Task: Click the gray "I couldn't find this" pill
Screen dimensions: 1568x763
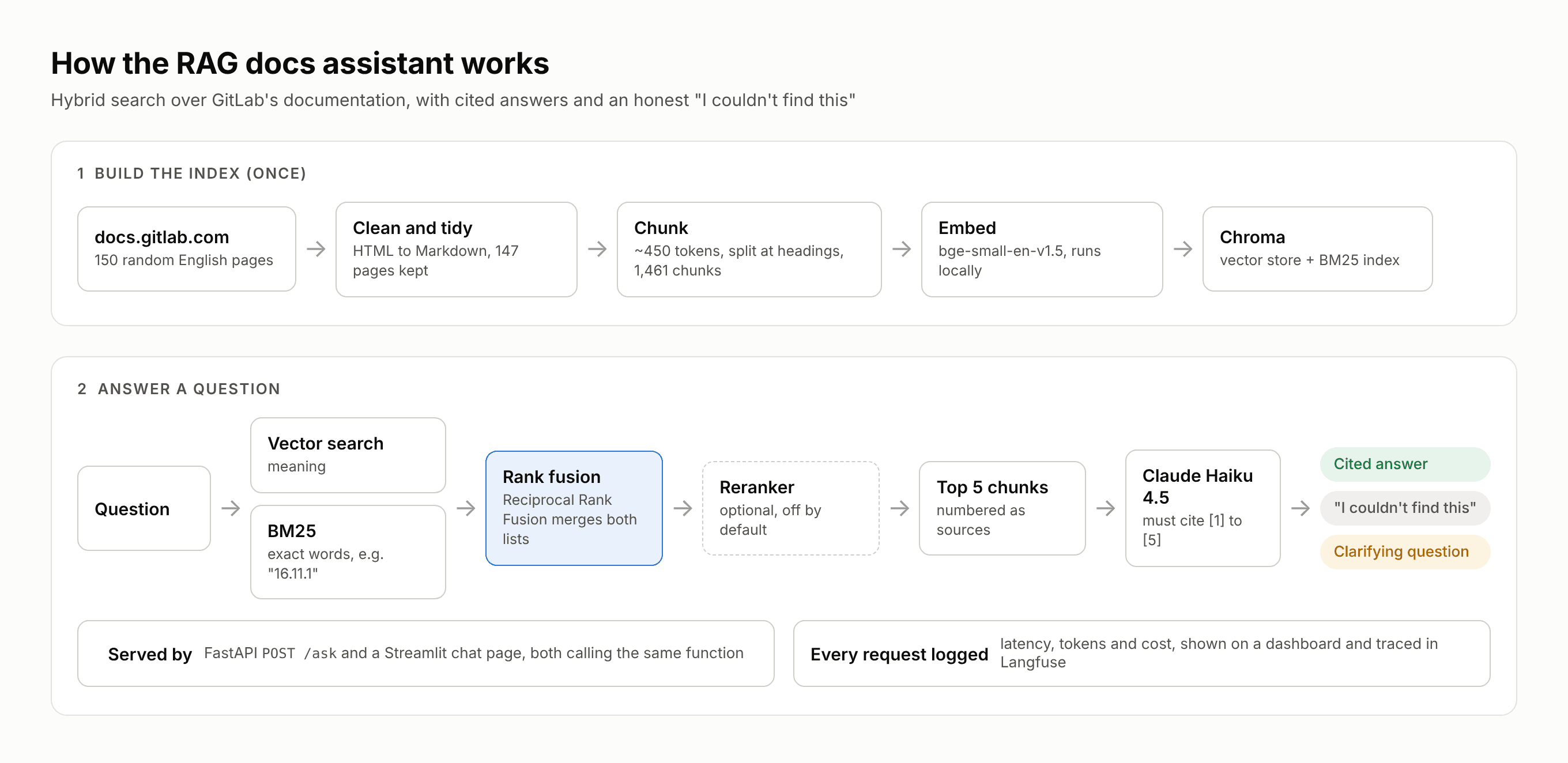Action: click(x=1404, y=508)
